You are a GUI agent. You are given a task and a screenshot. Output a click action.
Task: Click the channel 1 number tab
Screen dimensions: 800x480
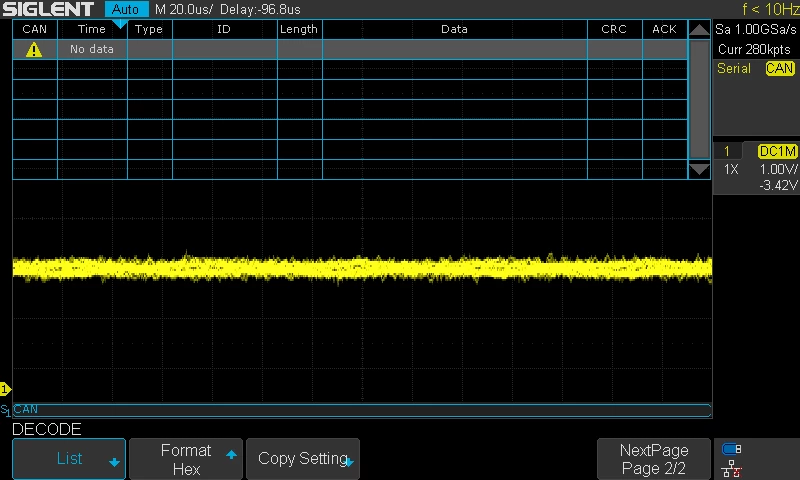(727, 151)
